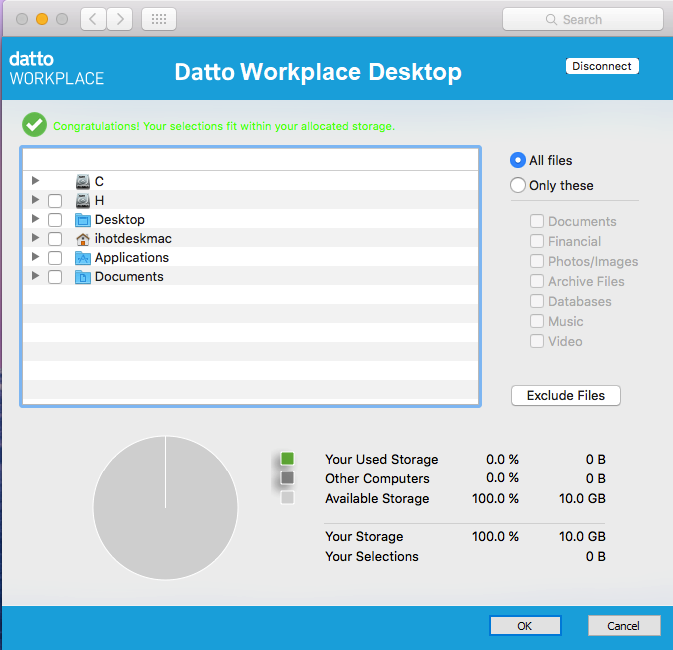Click the Desktop folder icon
The height and width of the screenshot is (650, 673).
click(83, 219)
